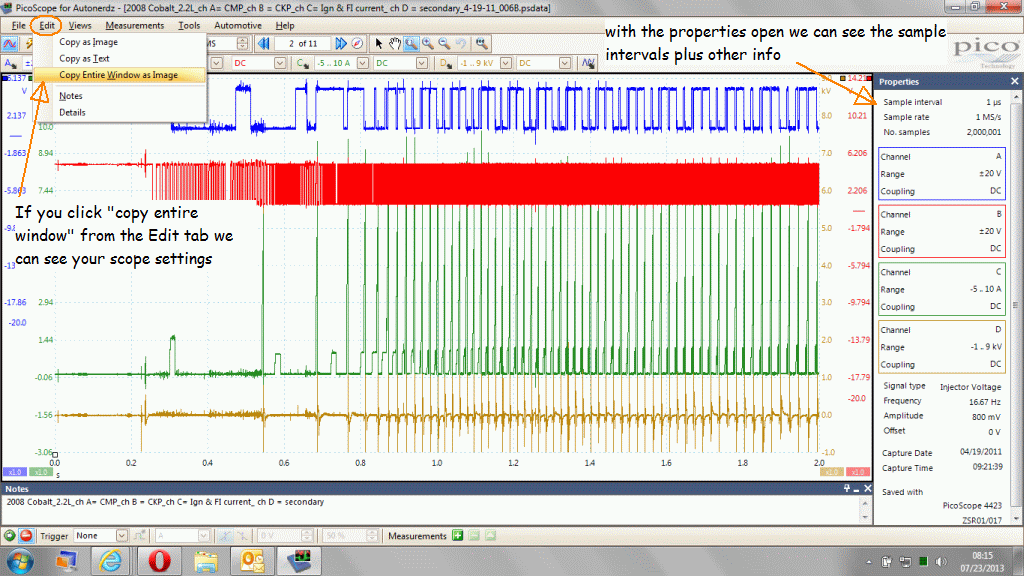
Task: Open Channel D options button
Action: point(446,63)
